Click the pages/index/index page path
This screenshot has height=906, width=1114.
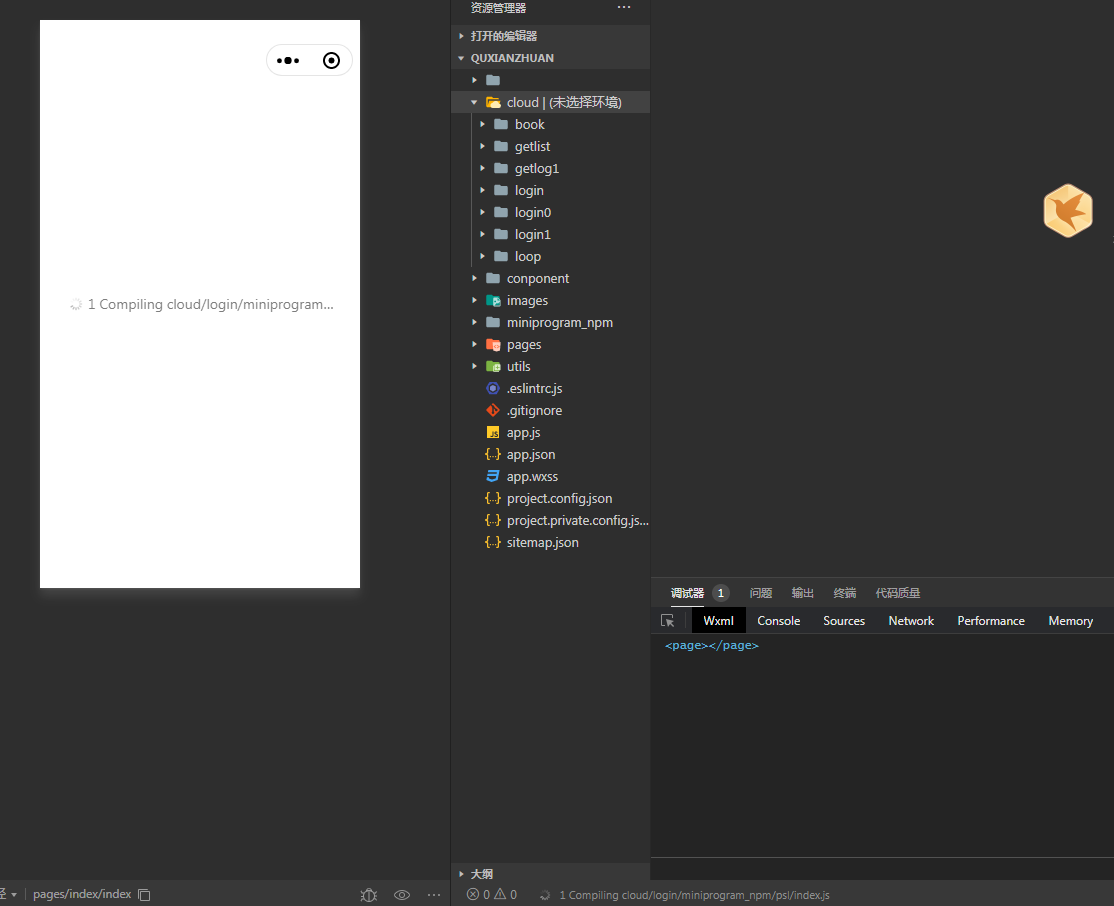tap(82, 894)
